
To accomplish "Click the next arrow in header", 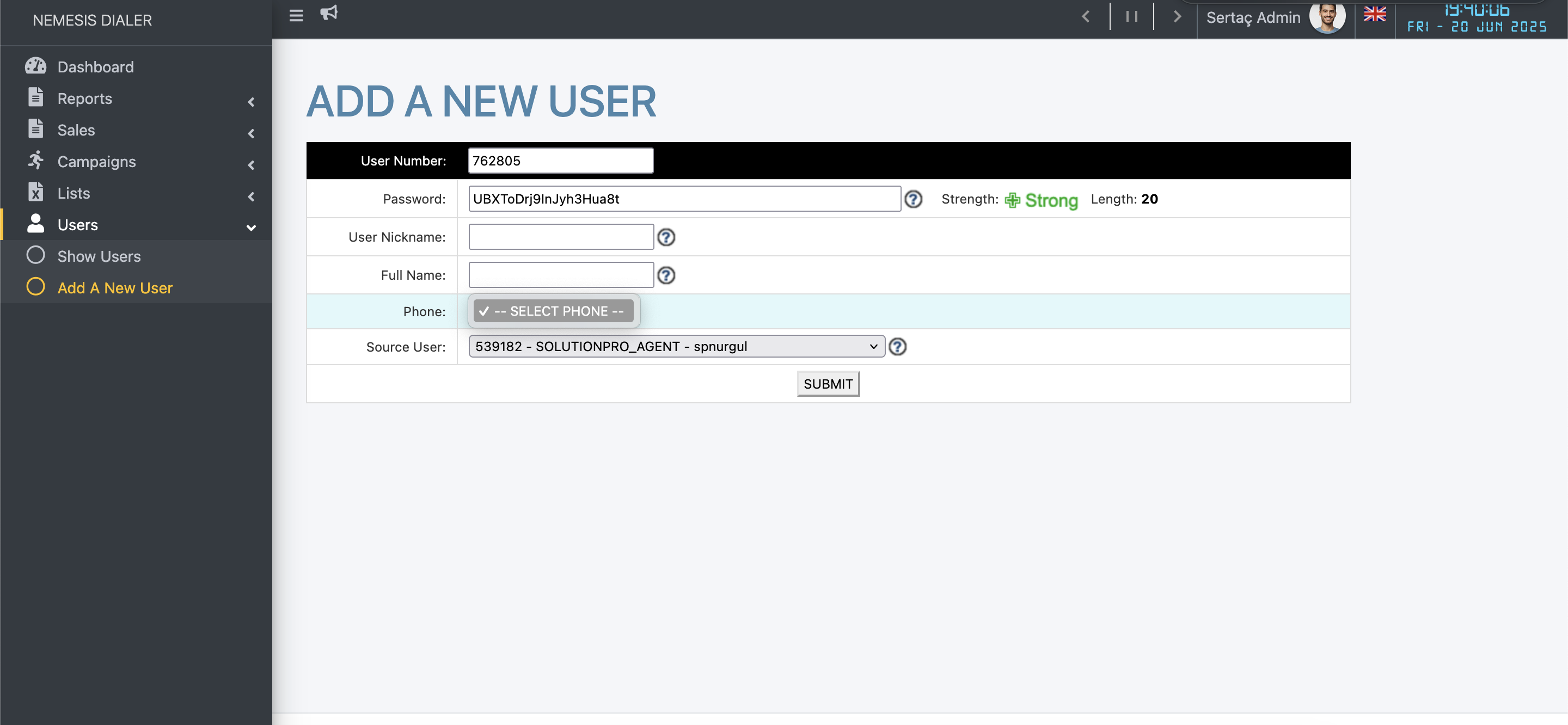I will 1177,17.
